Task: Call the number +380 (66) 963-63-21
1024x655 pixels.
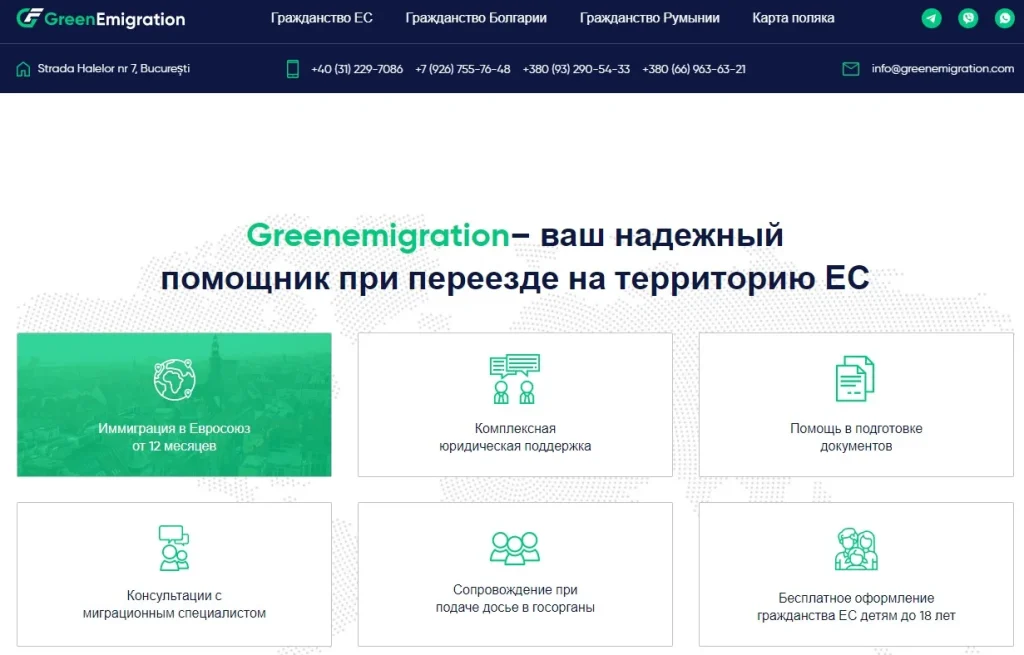Action: [694, 69]
